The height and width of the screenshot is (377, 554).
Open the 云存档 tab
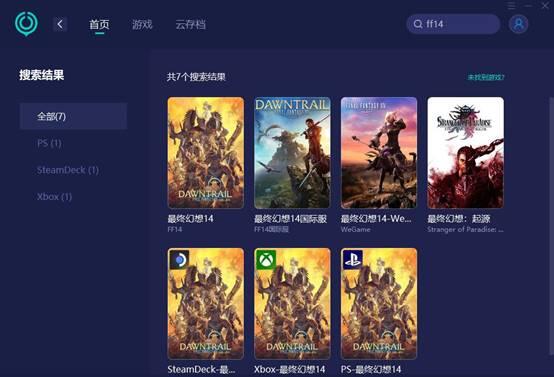(190, 24)
